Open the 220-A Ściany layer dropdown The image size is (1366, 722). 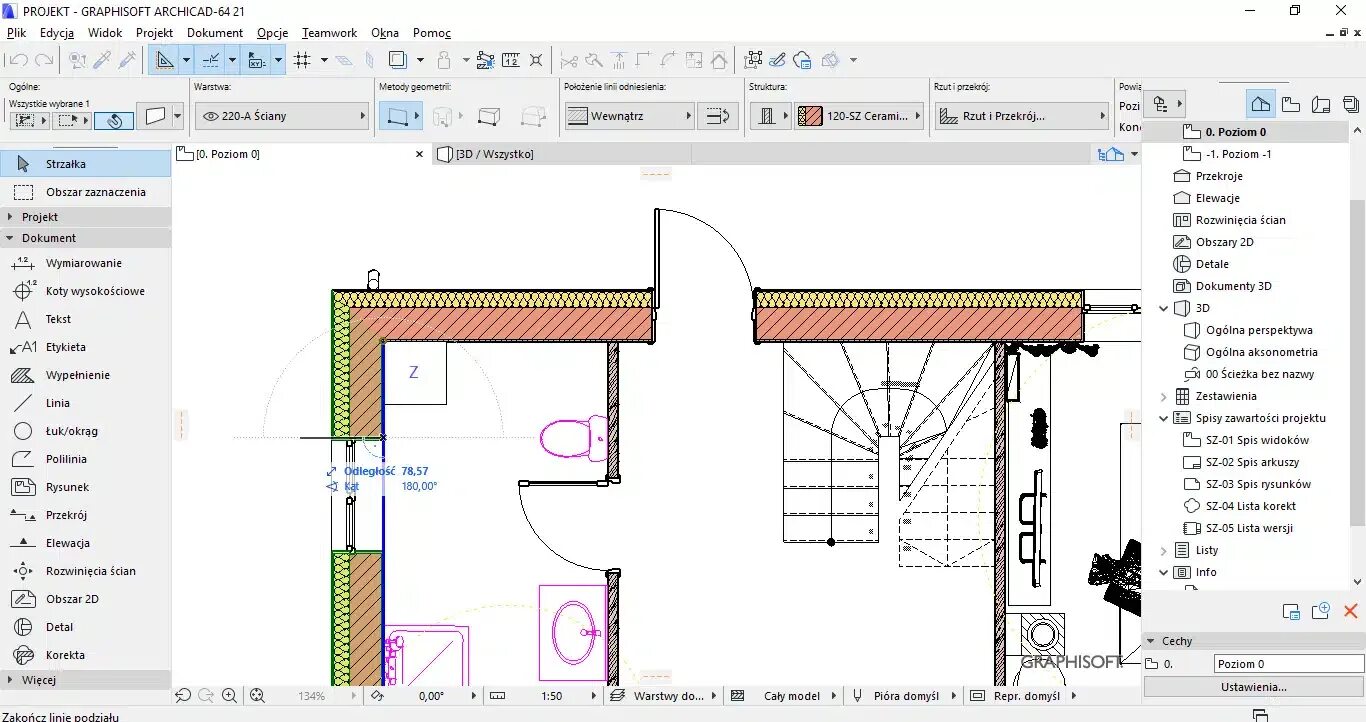(282, 116)
